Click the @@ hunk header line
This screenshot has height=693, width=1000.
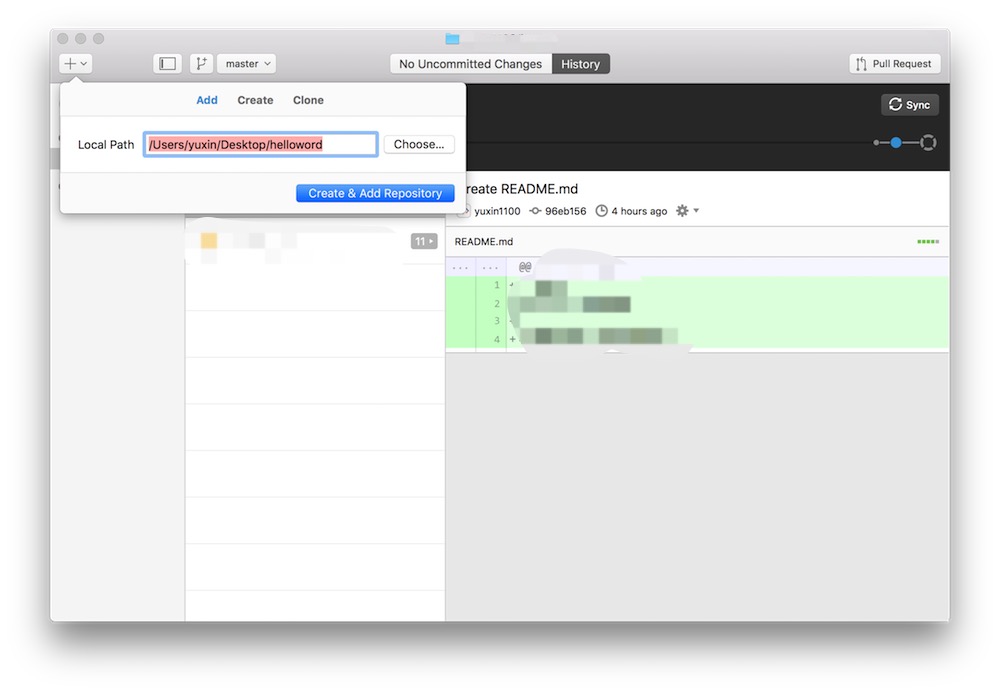coord(697,267)
